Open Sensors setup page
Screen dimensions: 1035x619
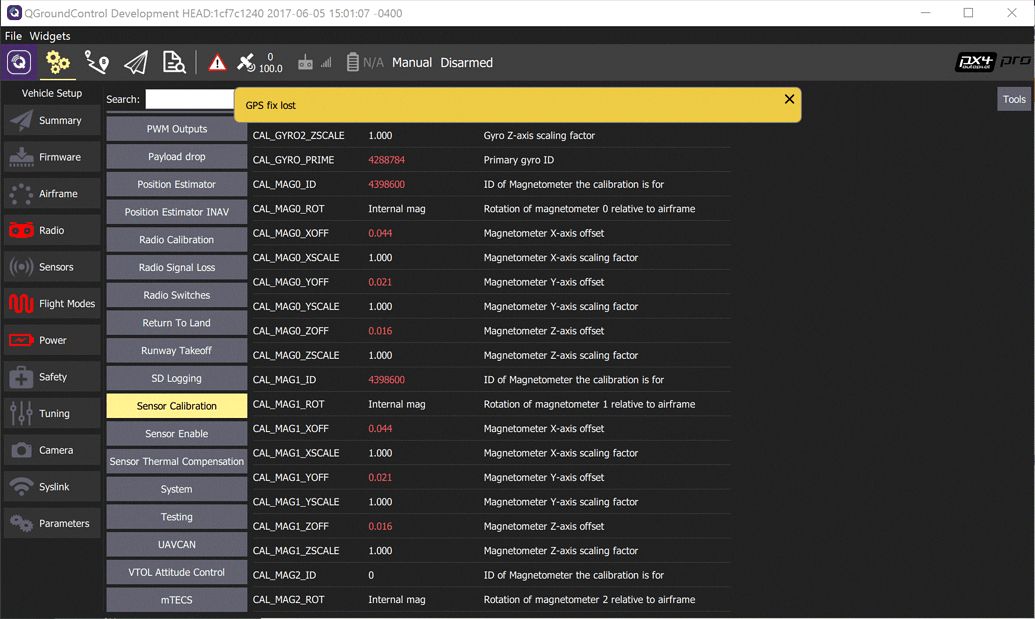pos(52,267)
